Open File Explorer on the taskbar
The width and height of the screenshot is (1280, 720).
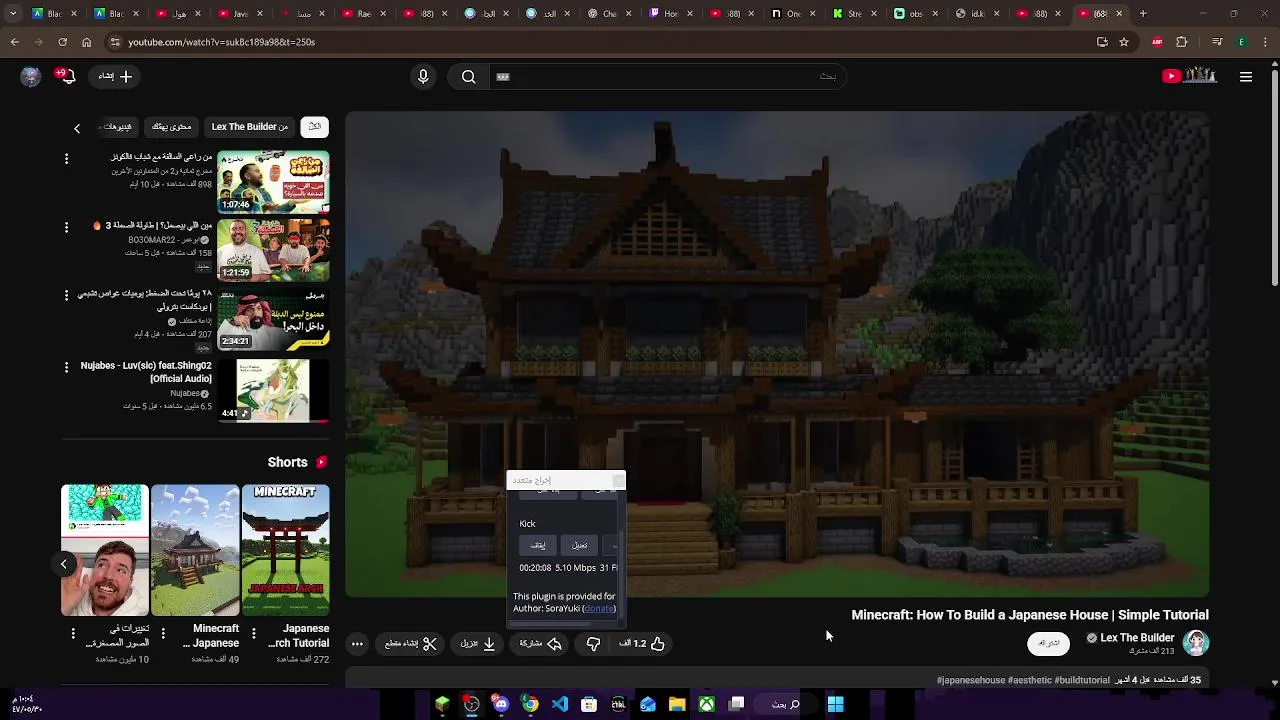(677, 704)
